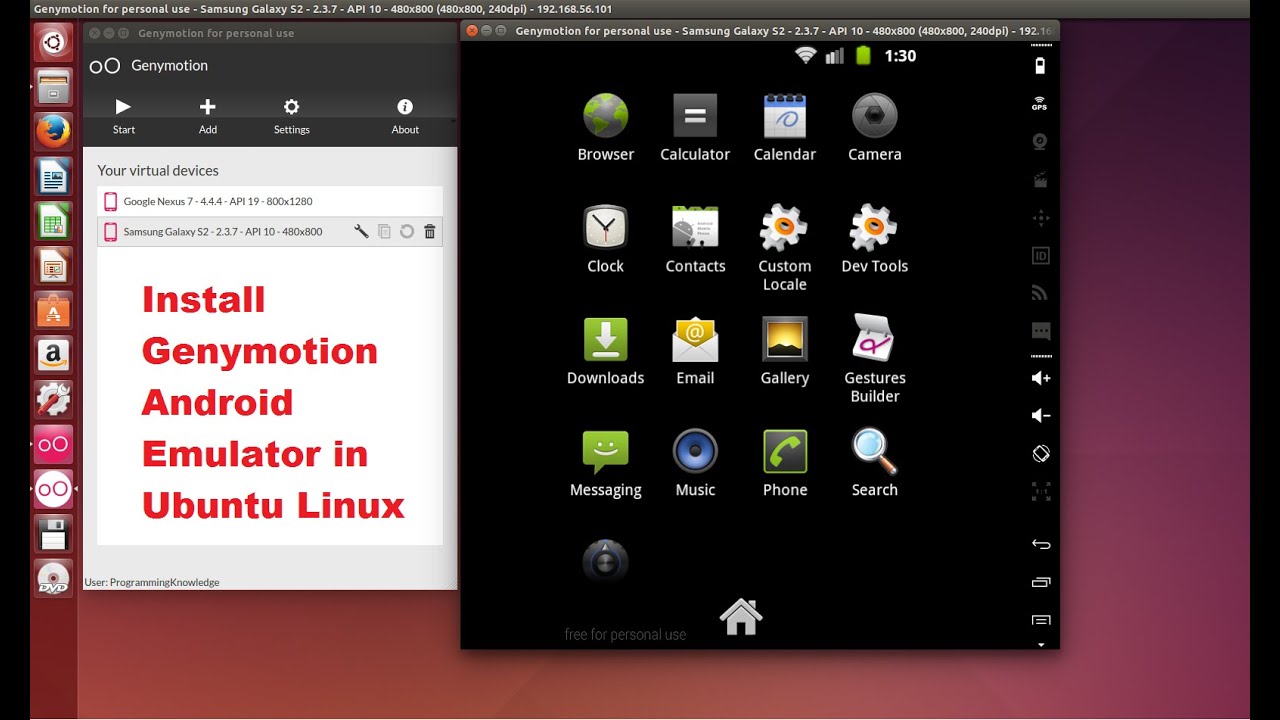This screenshot has width=1280, height=720.
Task: Click the Recent apps sidebar button
Action: [x=1040, y=582]
